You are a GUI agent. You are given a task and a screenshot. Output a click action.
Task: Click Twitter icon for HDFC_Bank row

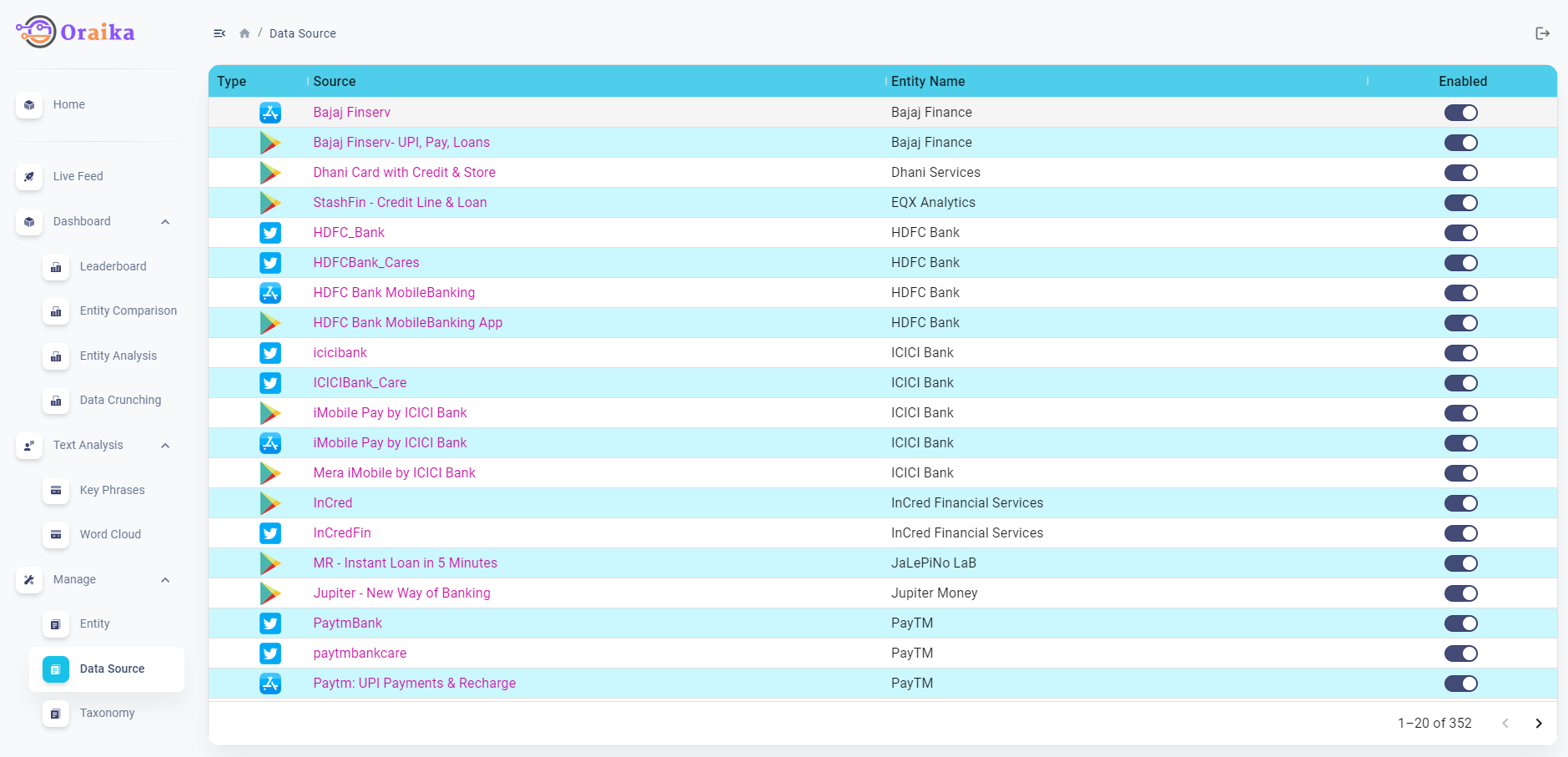[270, 233]
